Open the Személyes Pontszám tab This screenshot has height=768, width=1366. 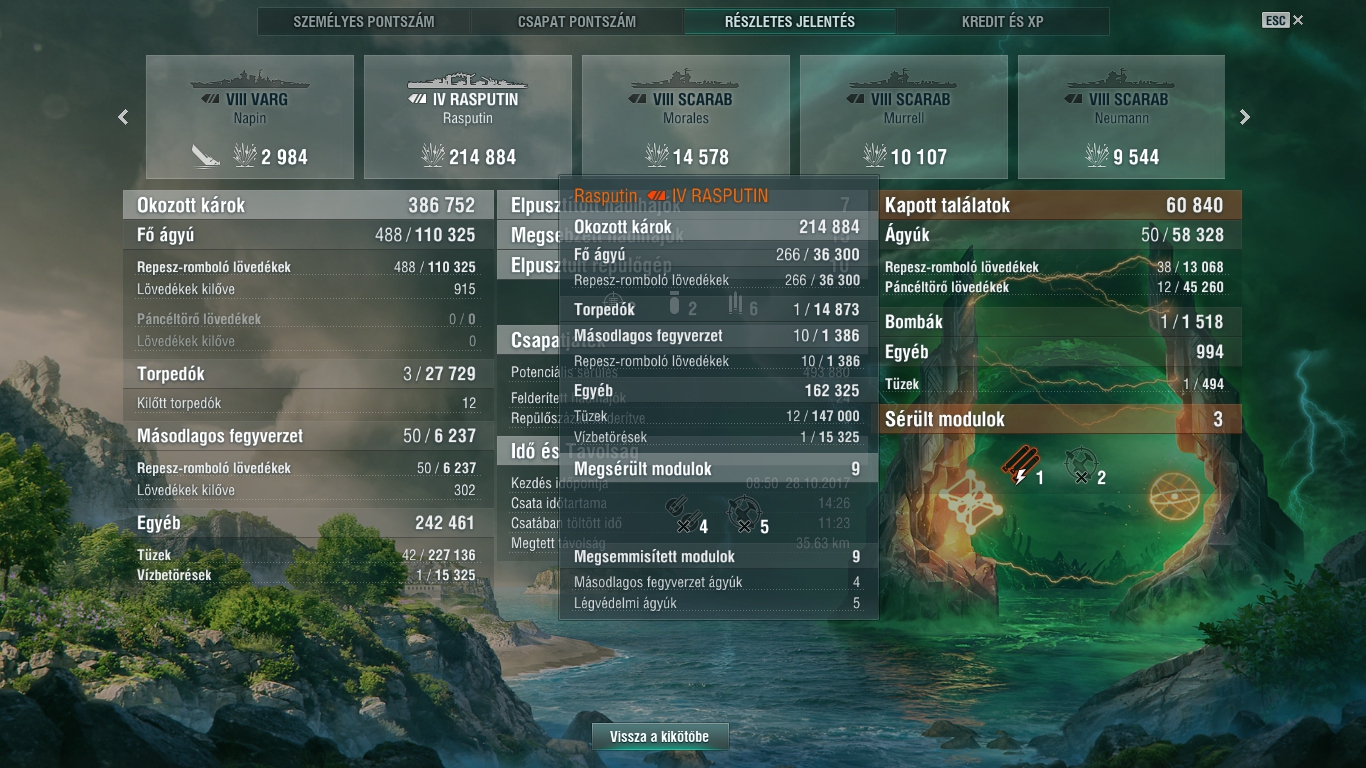tap(364, 21)
